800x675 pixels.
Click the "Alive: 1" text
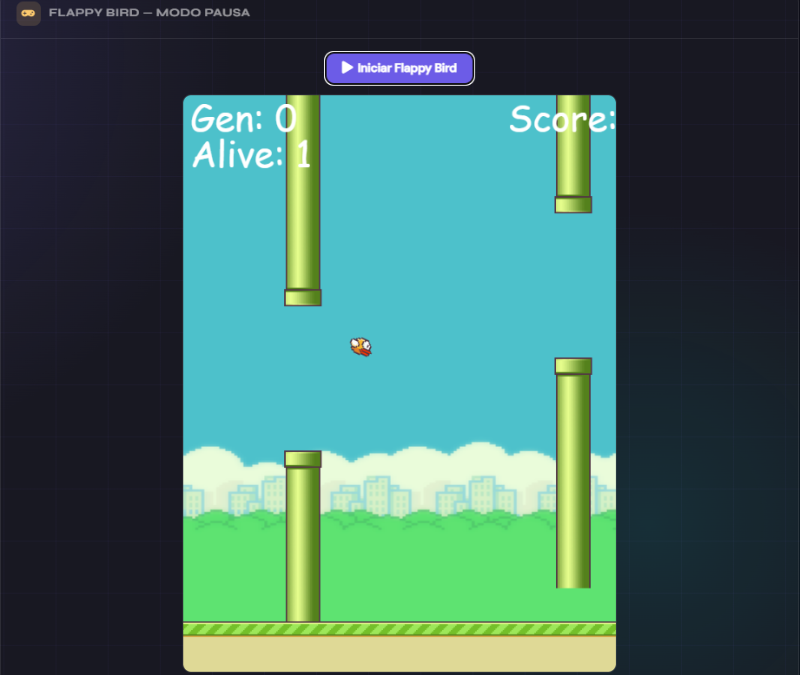pyautogui.click(x=251, y=154)
